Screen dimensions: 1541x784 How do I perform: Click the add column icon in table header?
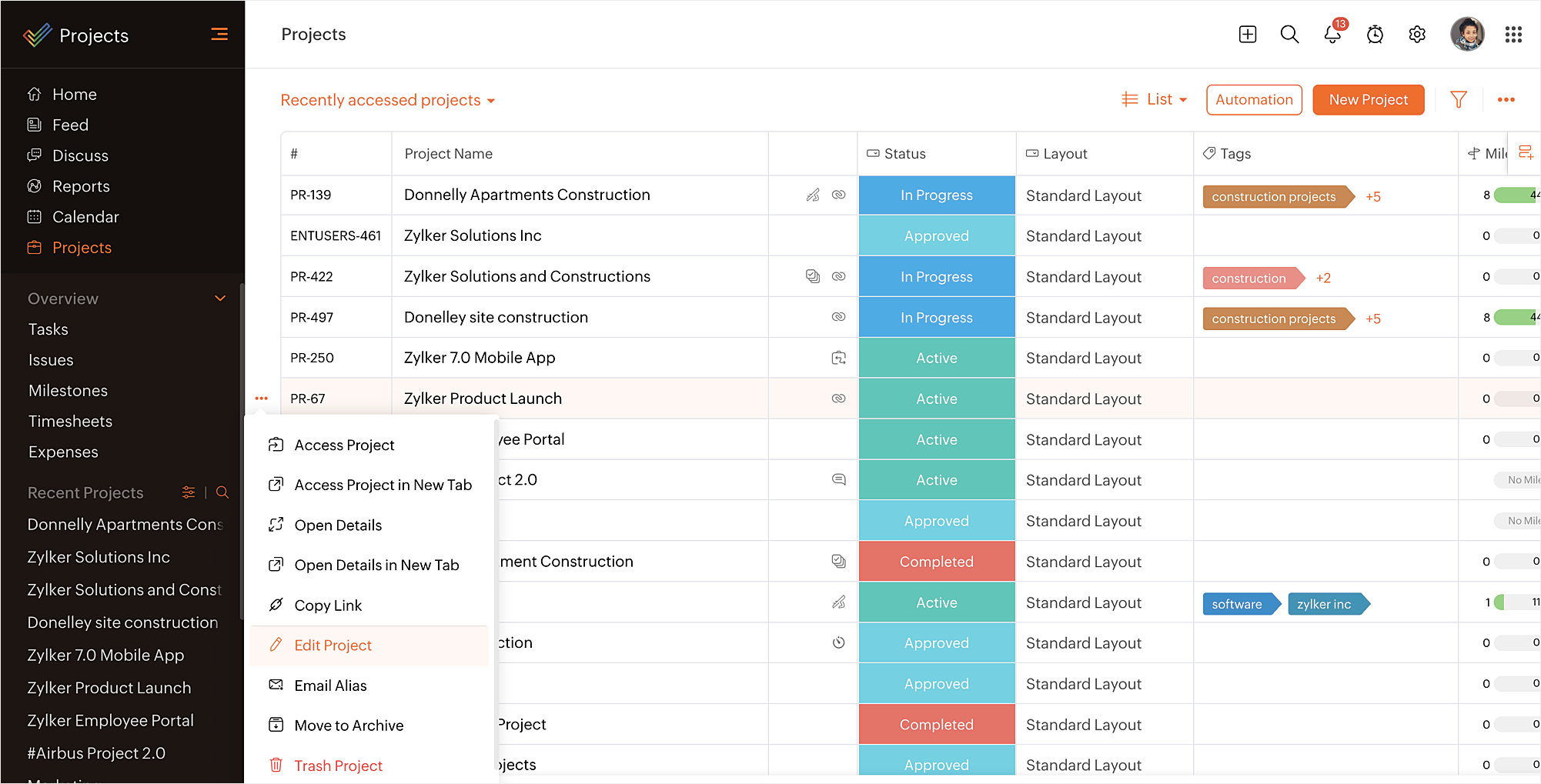[1525, 152]
